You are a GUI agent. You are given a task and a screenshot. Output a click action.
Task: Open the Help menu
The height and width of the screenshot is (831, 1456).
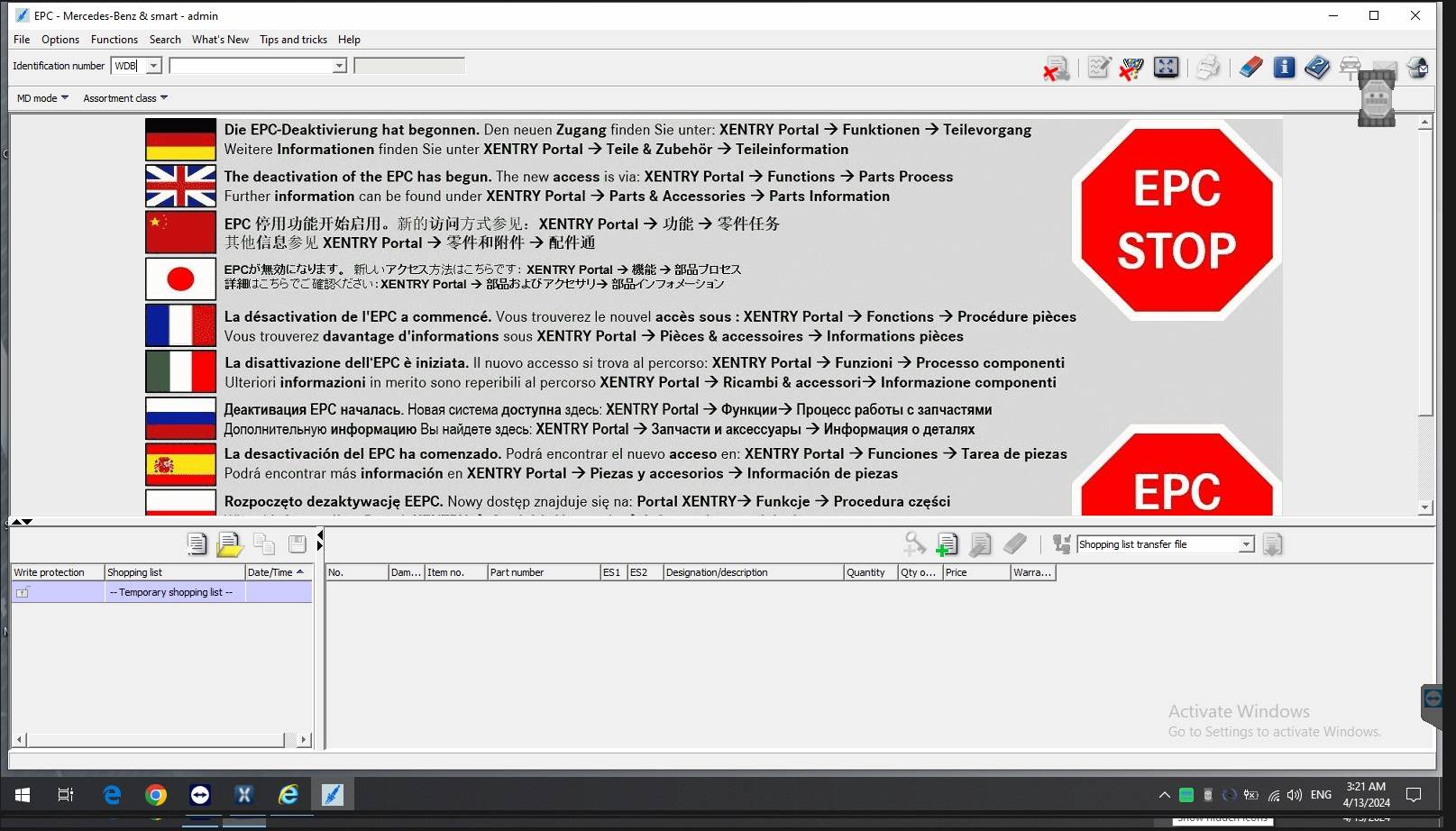click(349, 40)
